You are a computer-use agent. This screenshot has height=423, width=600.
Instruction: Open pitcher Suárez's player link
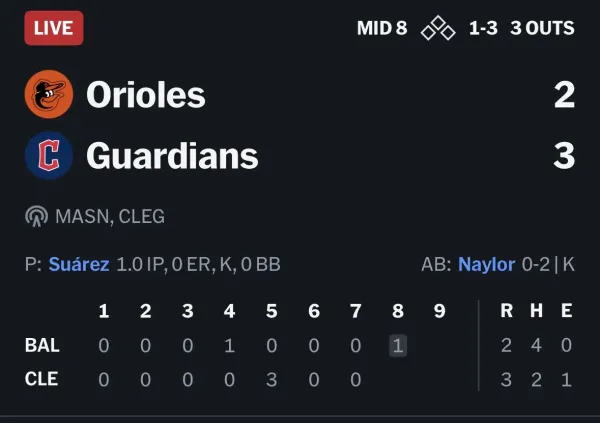(79, 265)
